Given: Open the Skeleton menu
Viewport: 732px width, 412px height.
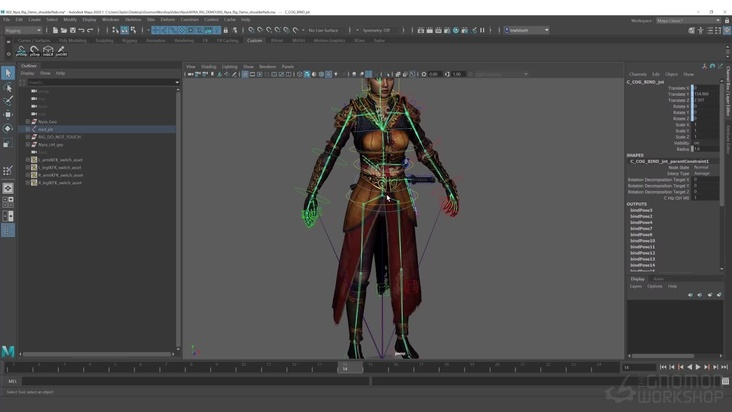Looking at the screenshot, I should pyautogui.click(x=133, y=20).
